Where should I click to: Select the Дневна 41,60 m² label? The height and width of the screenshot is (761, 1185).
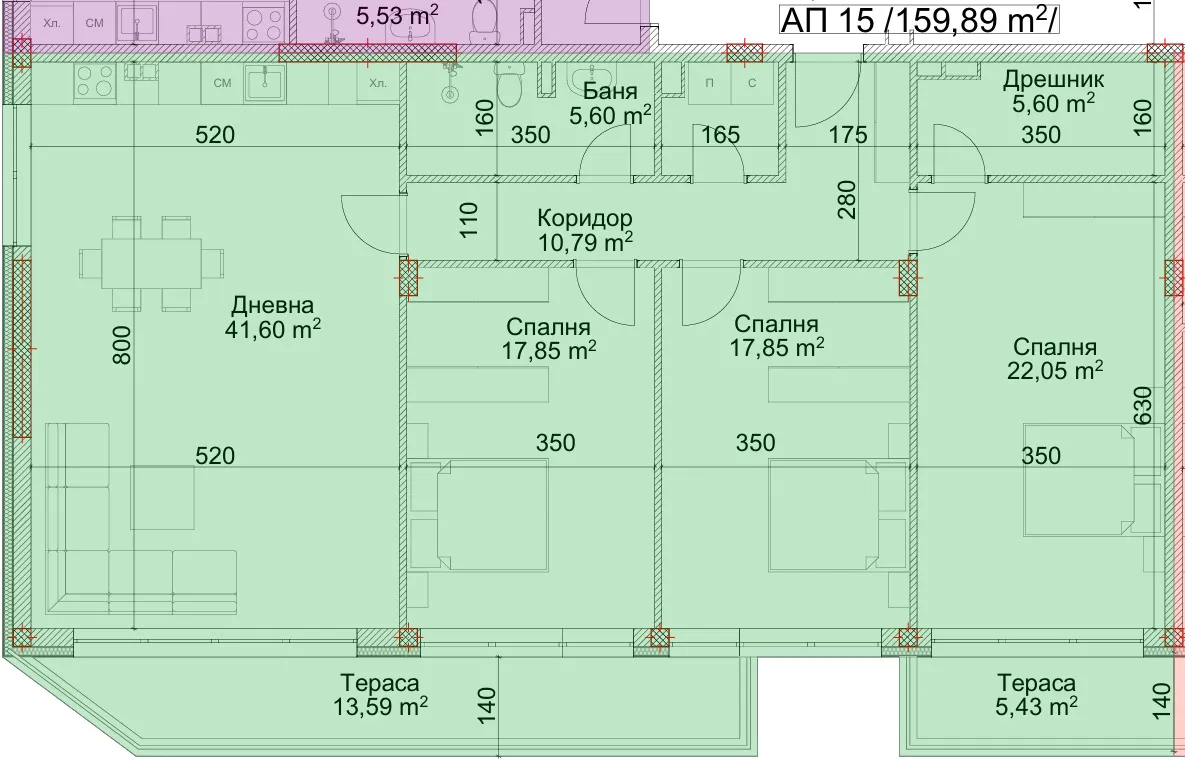point(271,317)
